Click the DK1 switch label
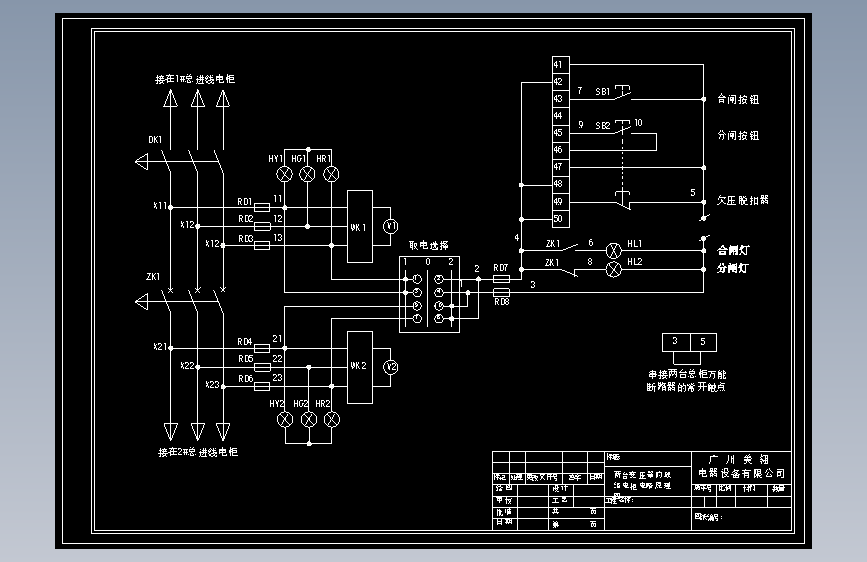Image resolution: width=867 pixels, height=562 pixels. tap(155, 140)
